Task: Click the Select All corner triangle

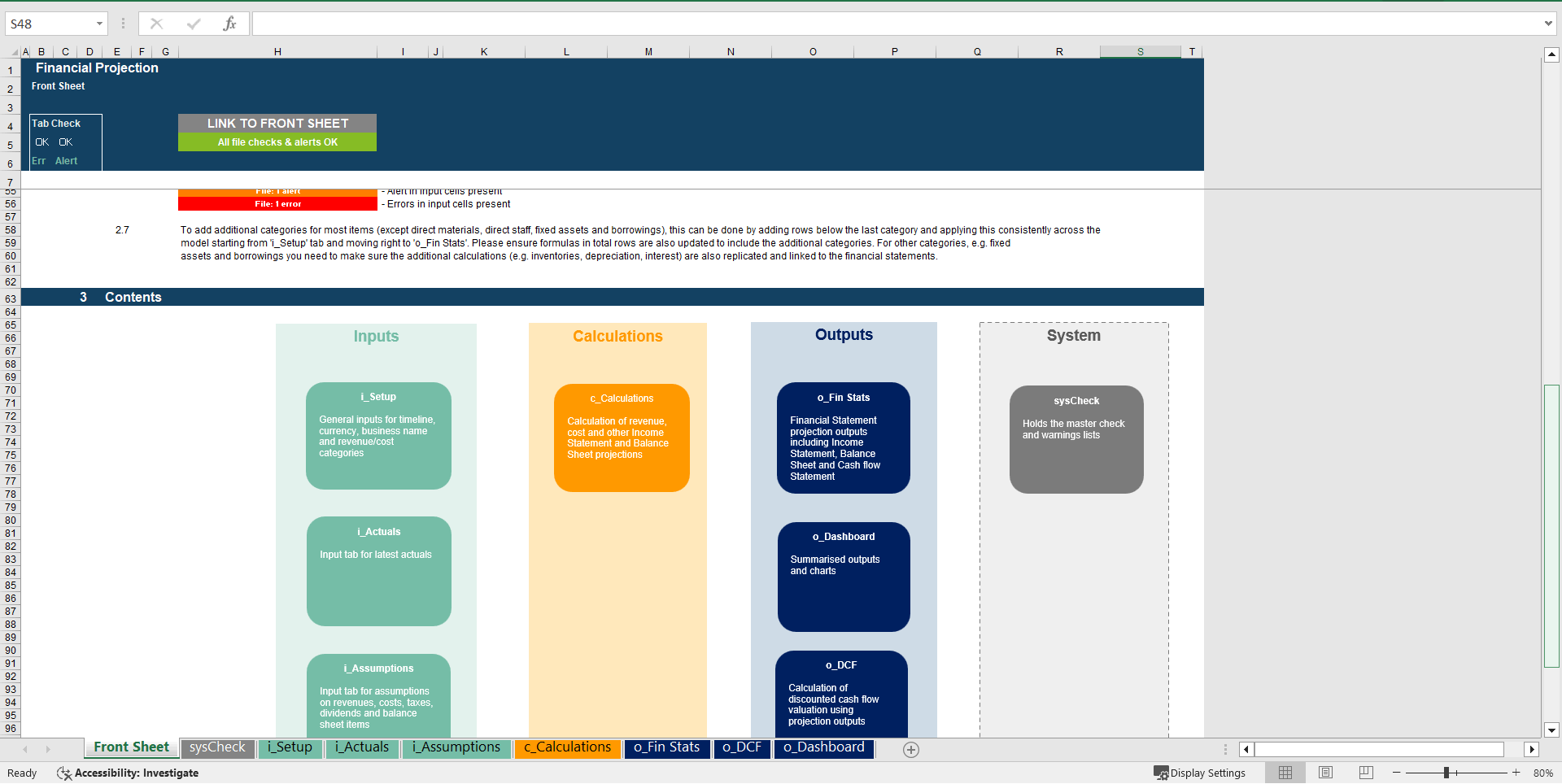Action: tap(14, 52)
